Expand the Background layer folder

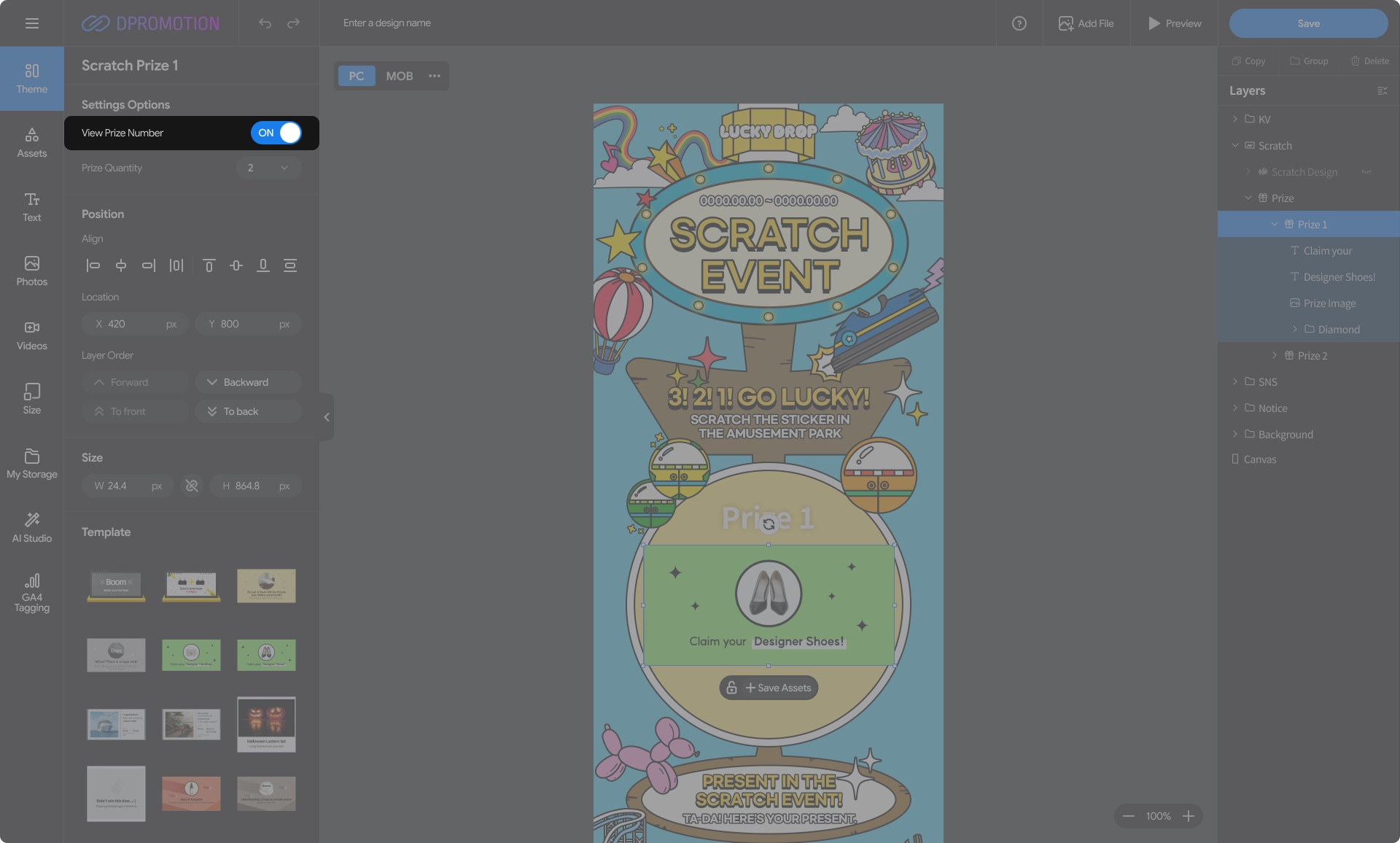1234,434
